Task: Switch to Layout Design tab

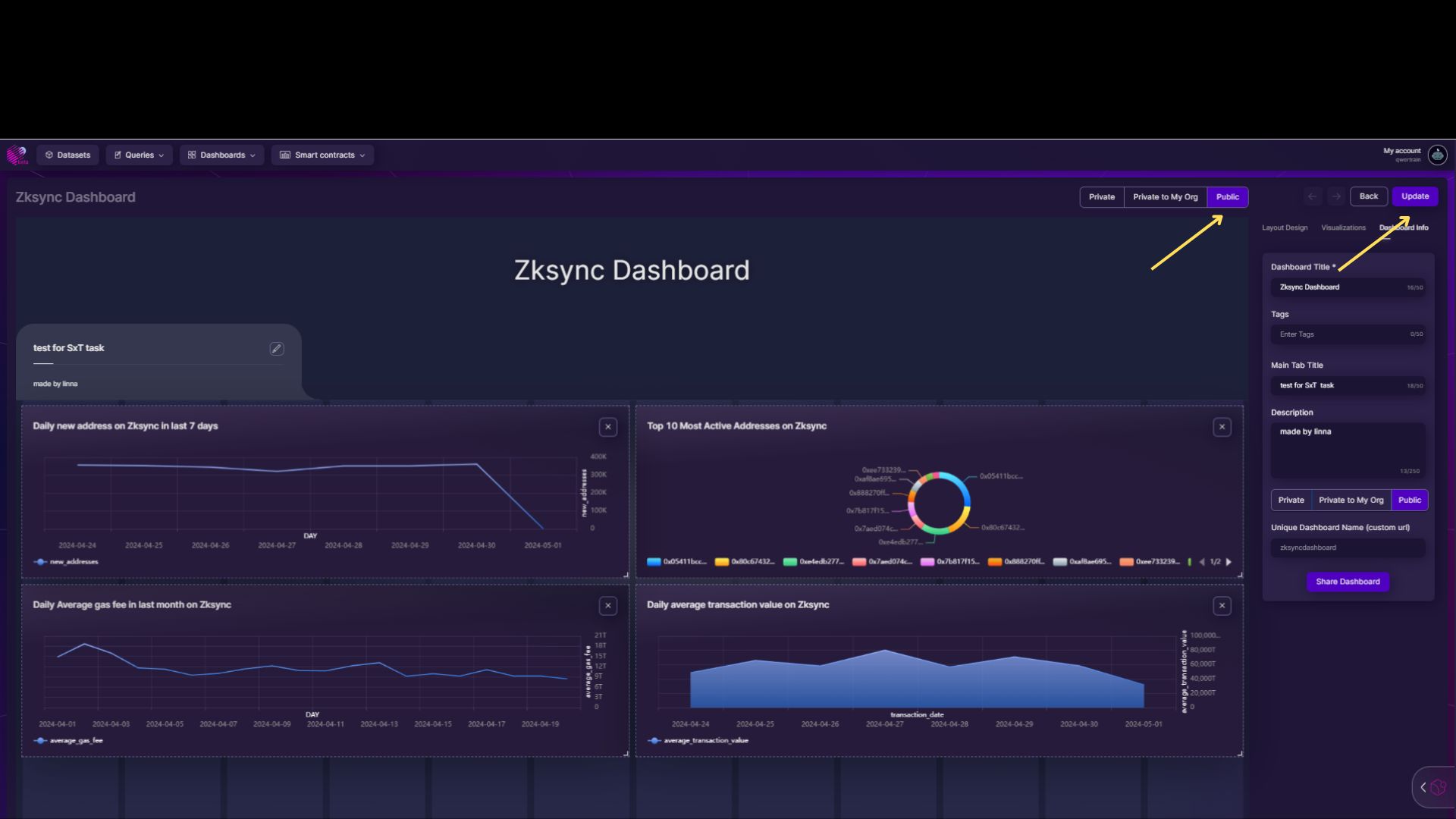Action: coord(1285,227)
